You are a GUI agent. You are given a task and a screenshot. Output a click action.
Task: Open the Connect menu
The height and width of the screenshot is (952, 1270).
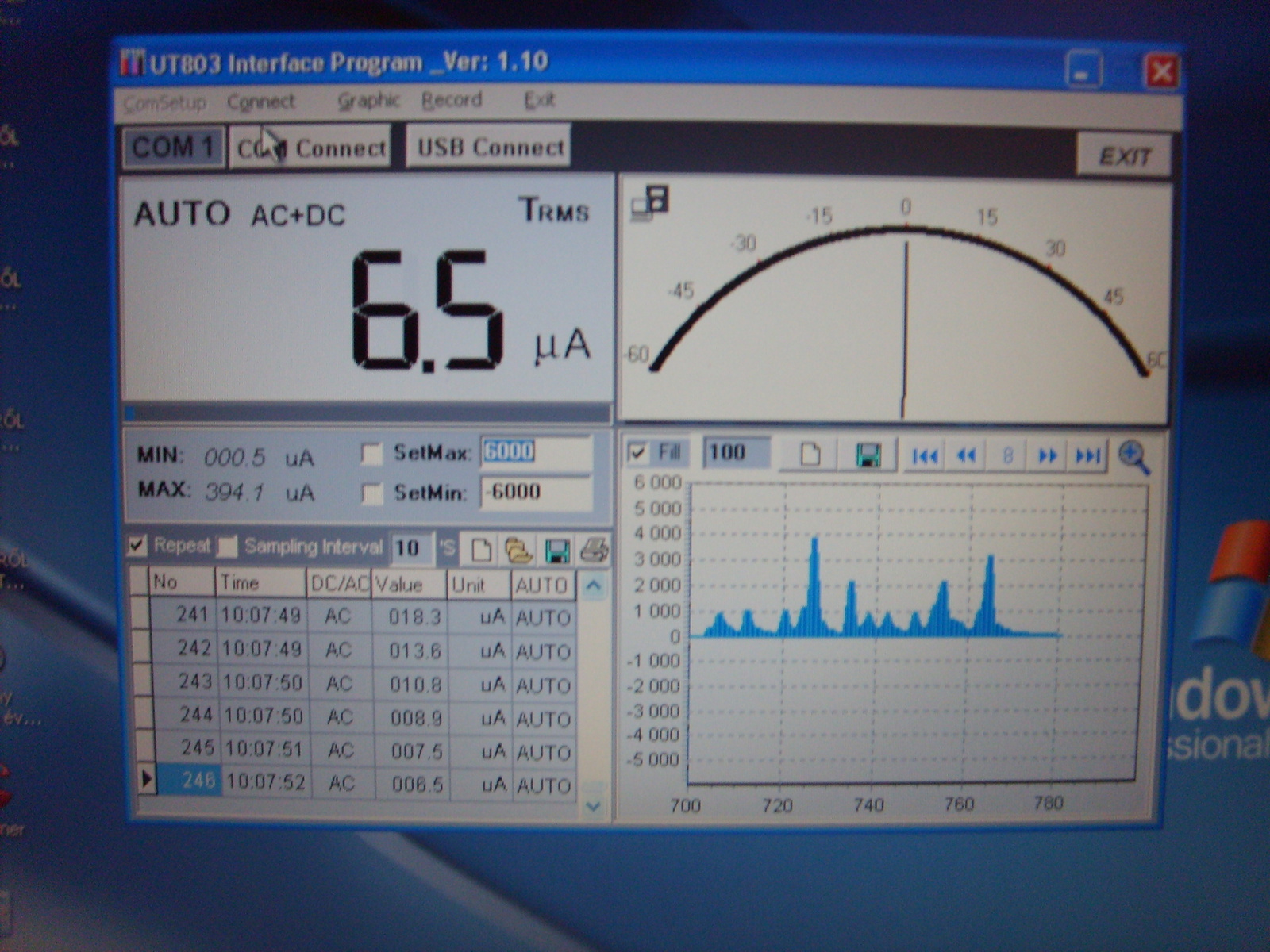tap(260, 102)
